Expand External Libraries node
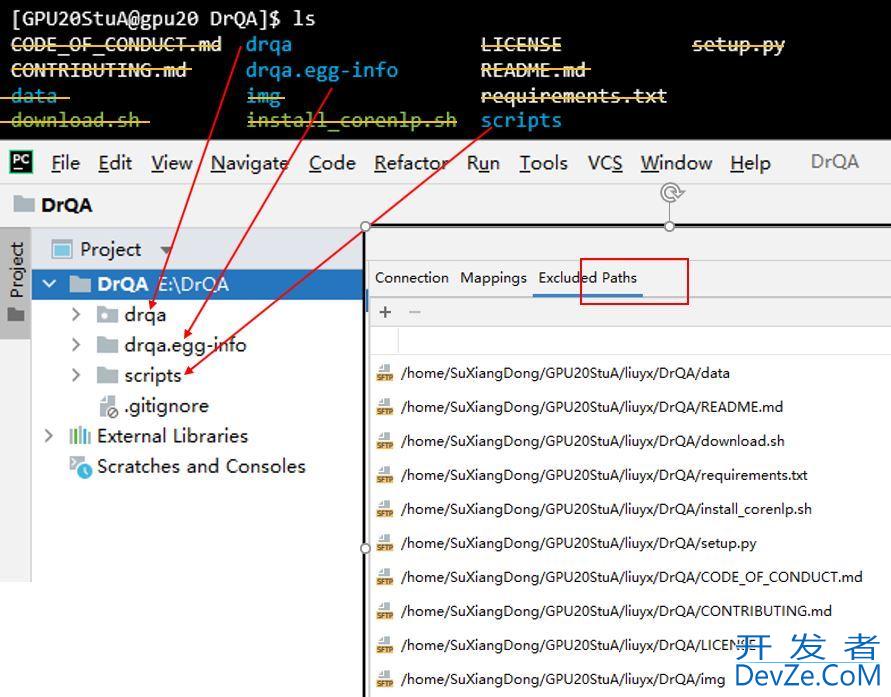 pyautogui.click(x=49, y=436)
